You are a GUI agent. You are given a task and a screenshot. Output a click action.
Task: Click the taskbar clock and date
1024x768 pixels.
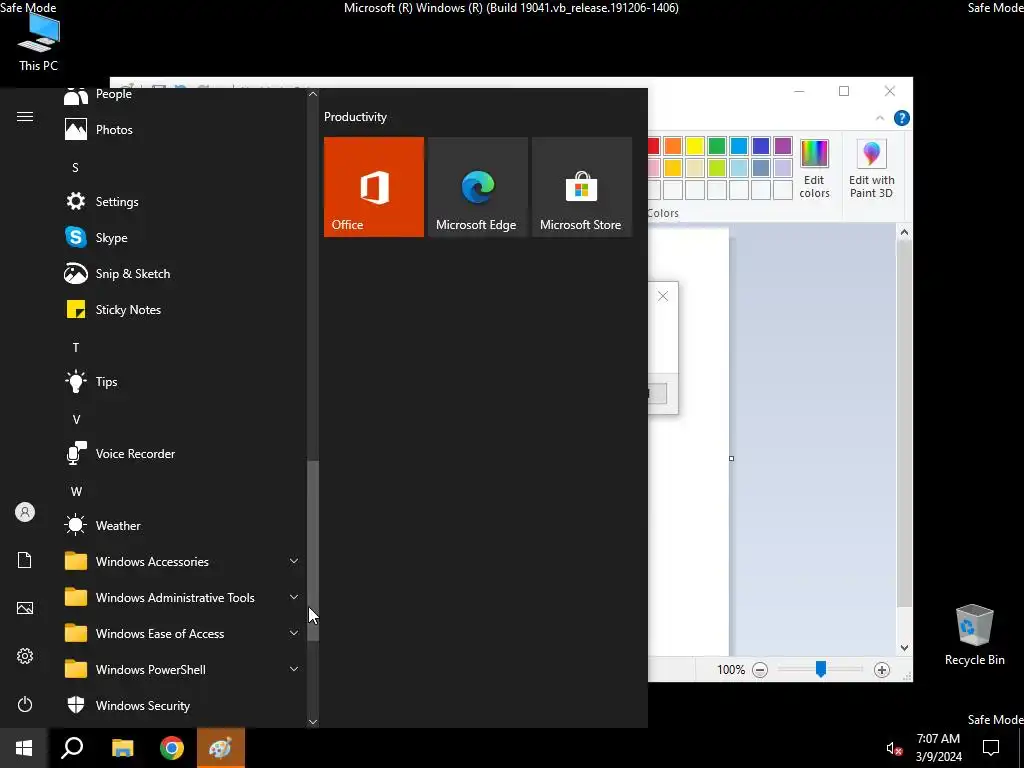[x=938, y=748]
